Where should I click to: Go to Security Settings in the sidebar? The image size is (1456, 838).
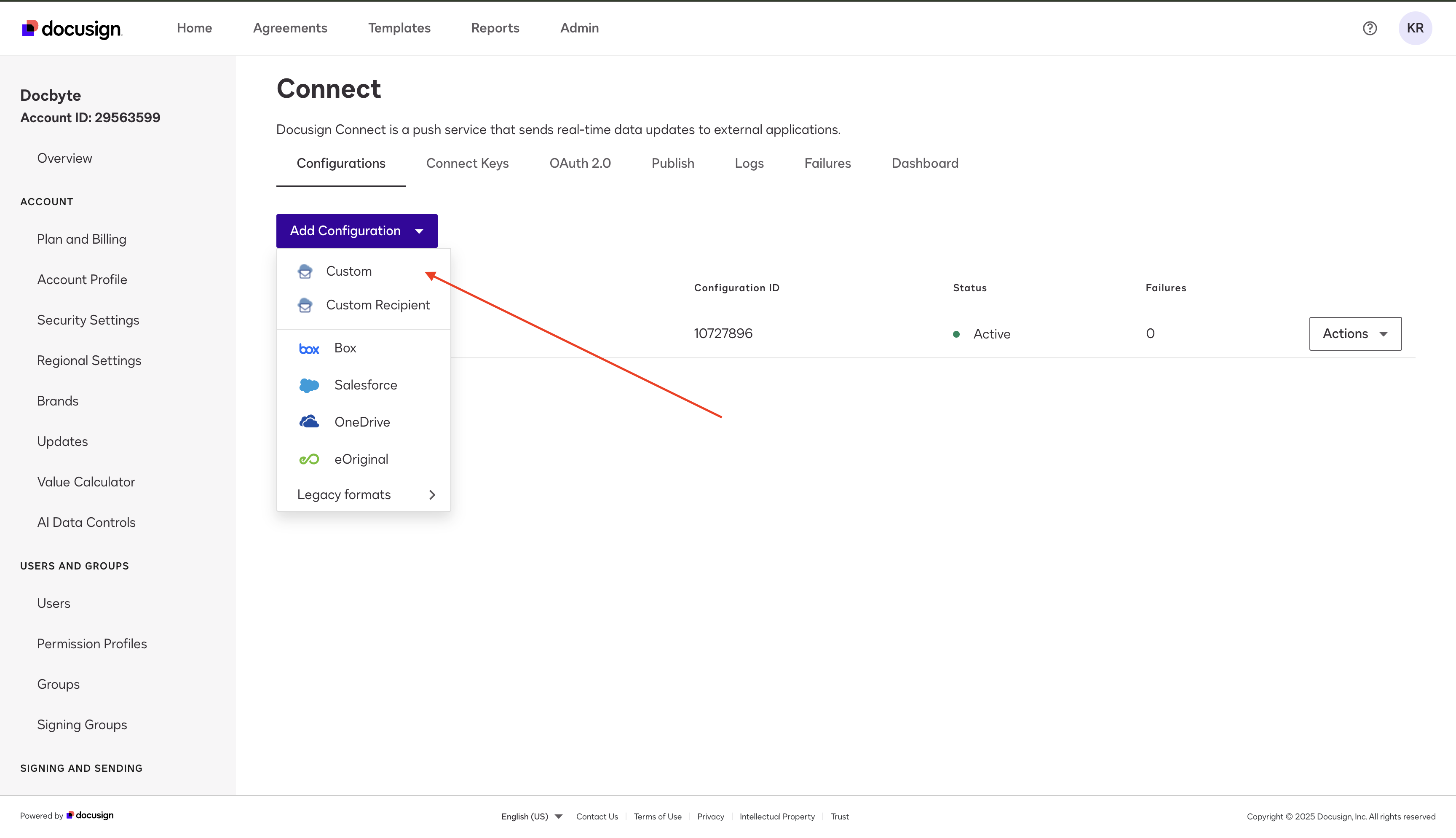click(88, 320)
